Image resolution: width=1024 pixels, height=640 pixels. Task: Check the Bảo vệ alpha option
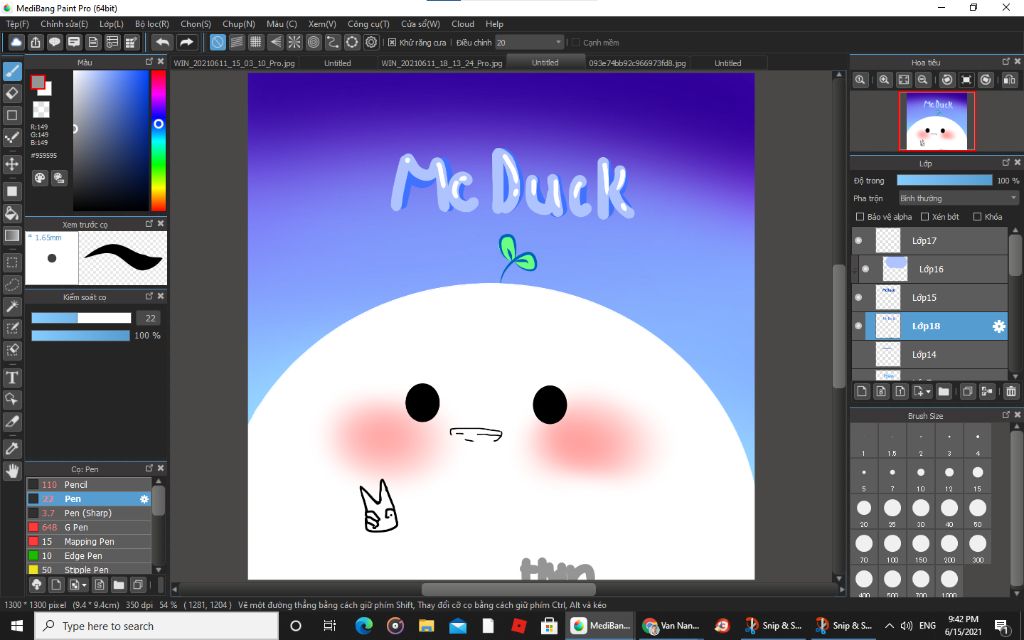pos(859,216)
